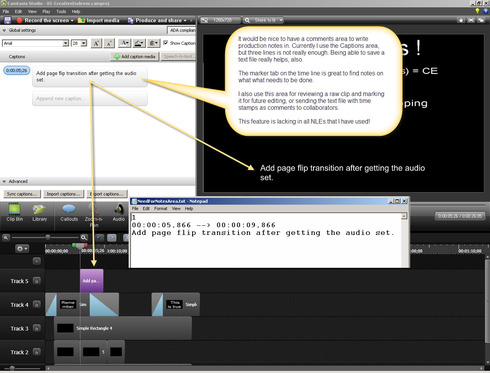
Task: Click the add track plus icon
Action: click(37, 261)
